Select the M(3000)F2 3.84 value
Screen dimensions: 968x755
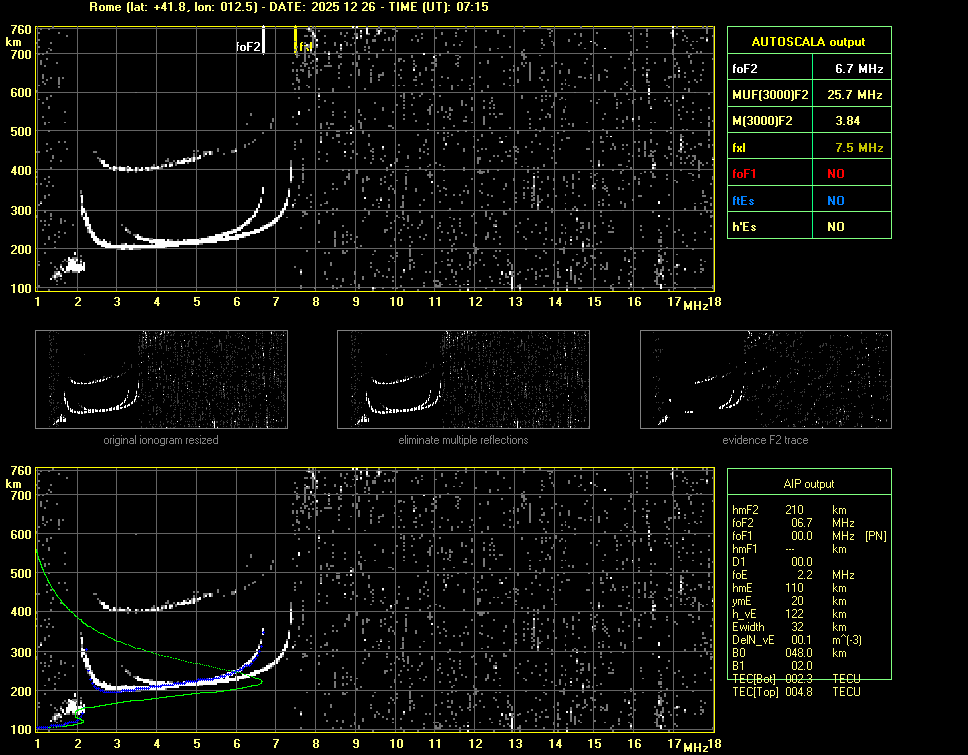point(848,121)
